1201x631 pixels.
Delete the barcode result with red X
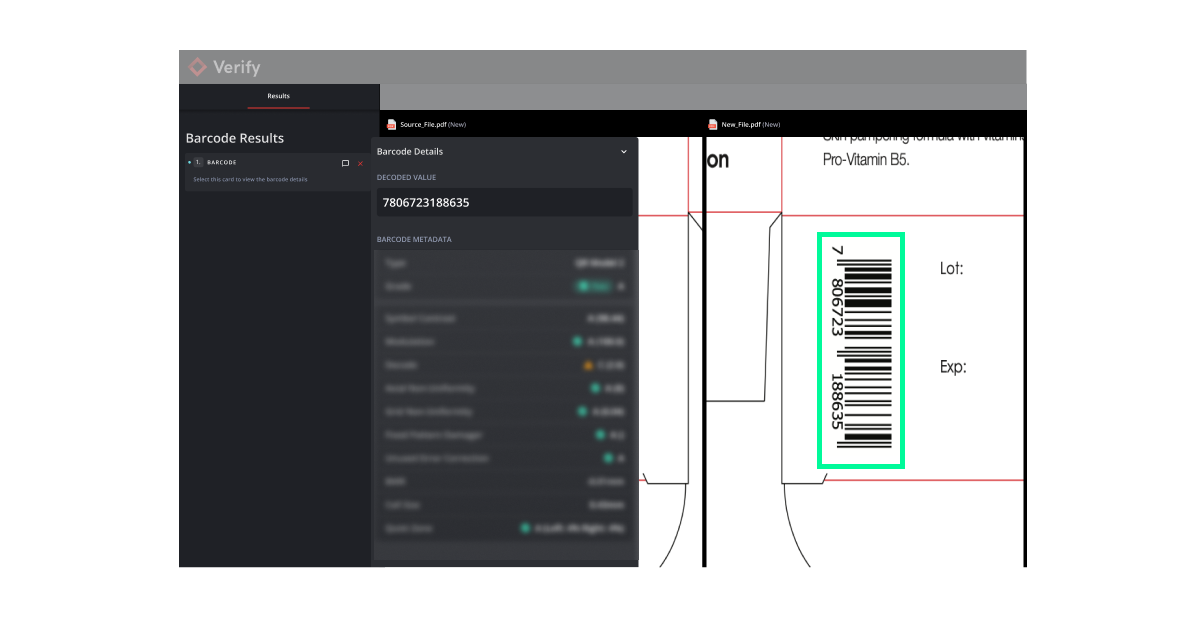coord(360,162)
